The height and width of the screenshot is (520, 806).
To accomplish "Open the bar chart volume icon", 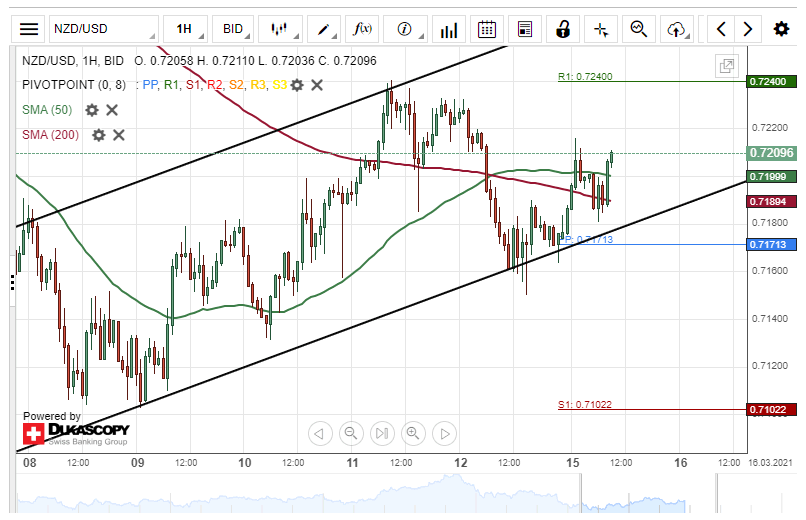I will point(449,29).
